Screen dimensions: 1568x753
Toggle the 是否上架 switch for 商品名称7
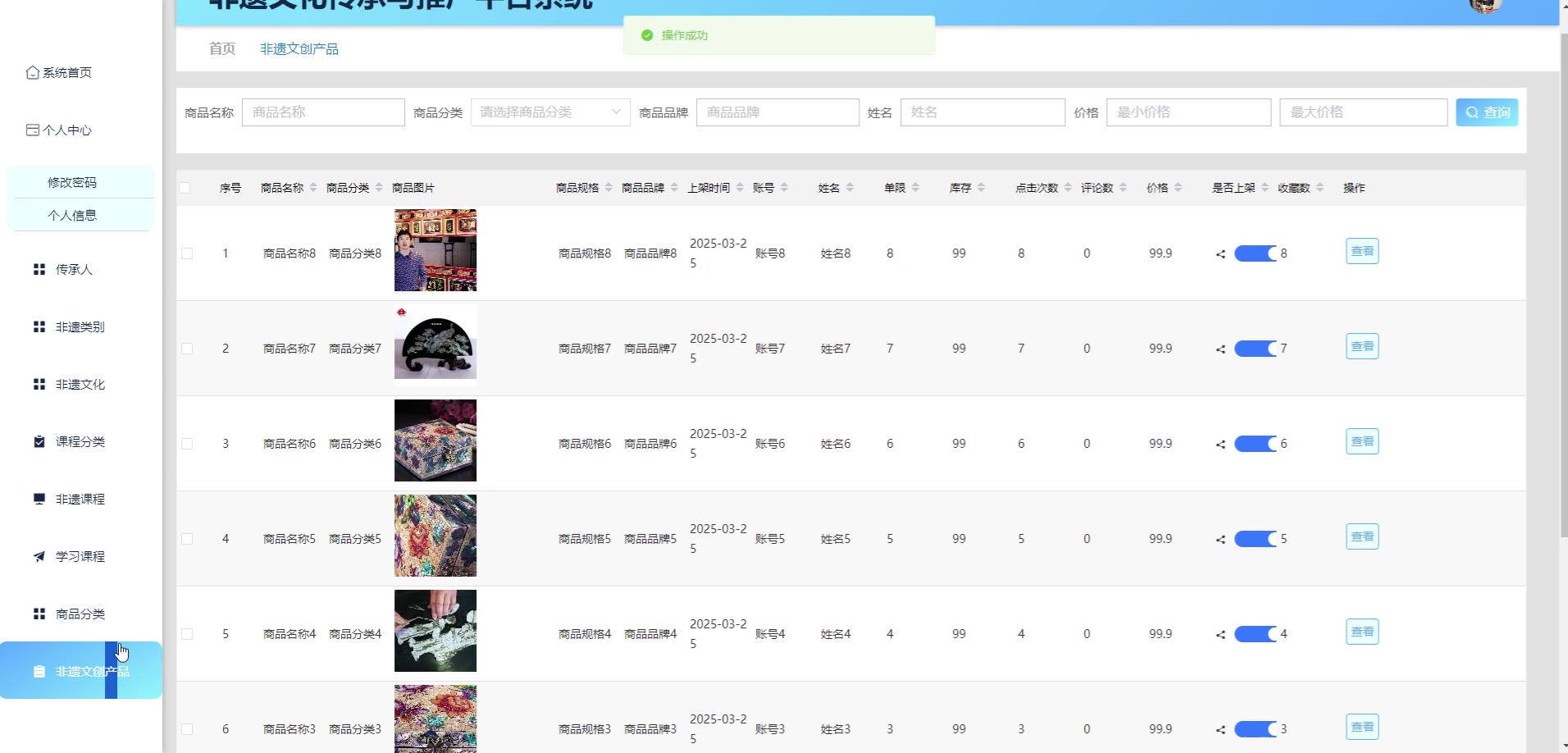pos(1256,349)
